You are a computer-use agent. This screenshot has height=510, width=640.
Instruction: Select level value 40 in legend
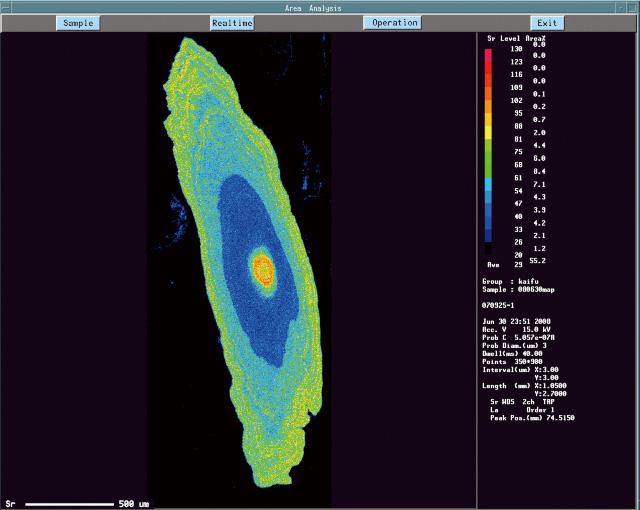[518, 217]
